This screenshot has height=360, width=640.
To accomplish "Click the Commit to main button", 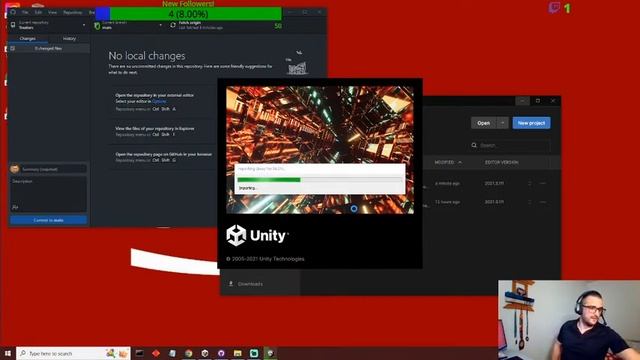I will (48, 220).
